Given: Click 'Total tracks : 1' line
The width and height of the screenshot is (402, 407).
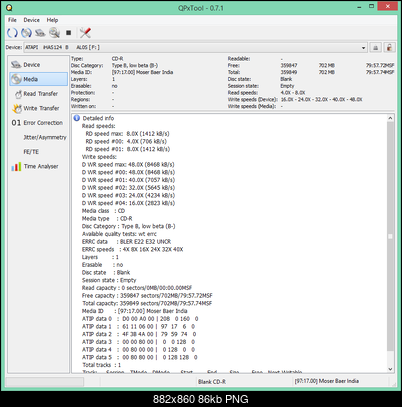Looking at the screenshot, I should (x=102, y=365).
